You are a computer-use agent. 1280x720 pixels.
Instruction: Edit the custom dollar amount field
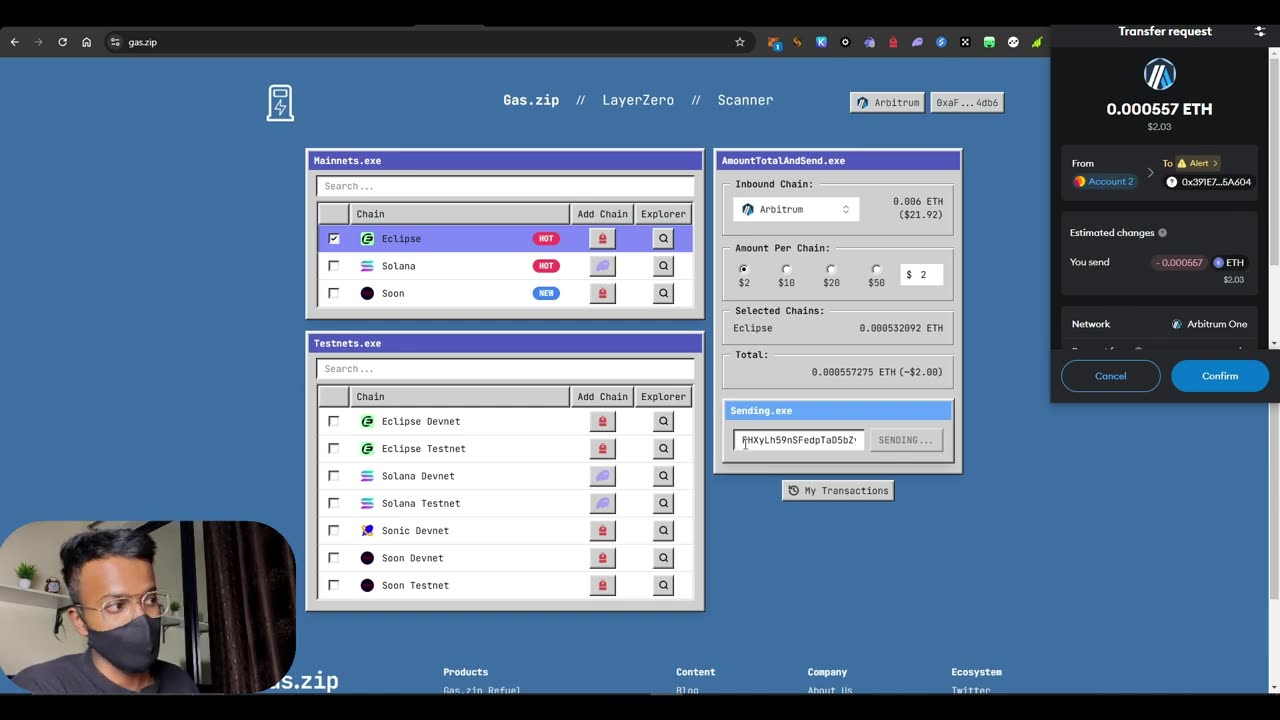(x=921, y=274)
